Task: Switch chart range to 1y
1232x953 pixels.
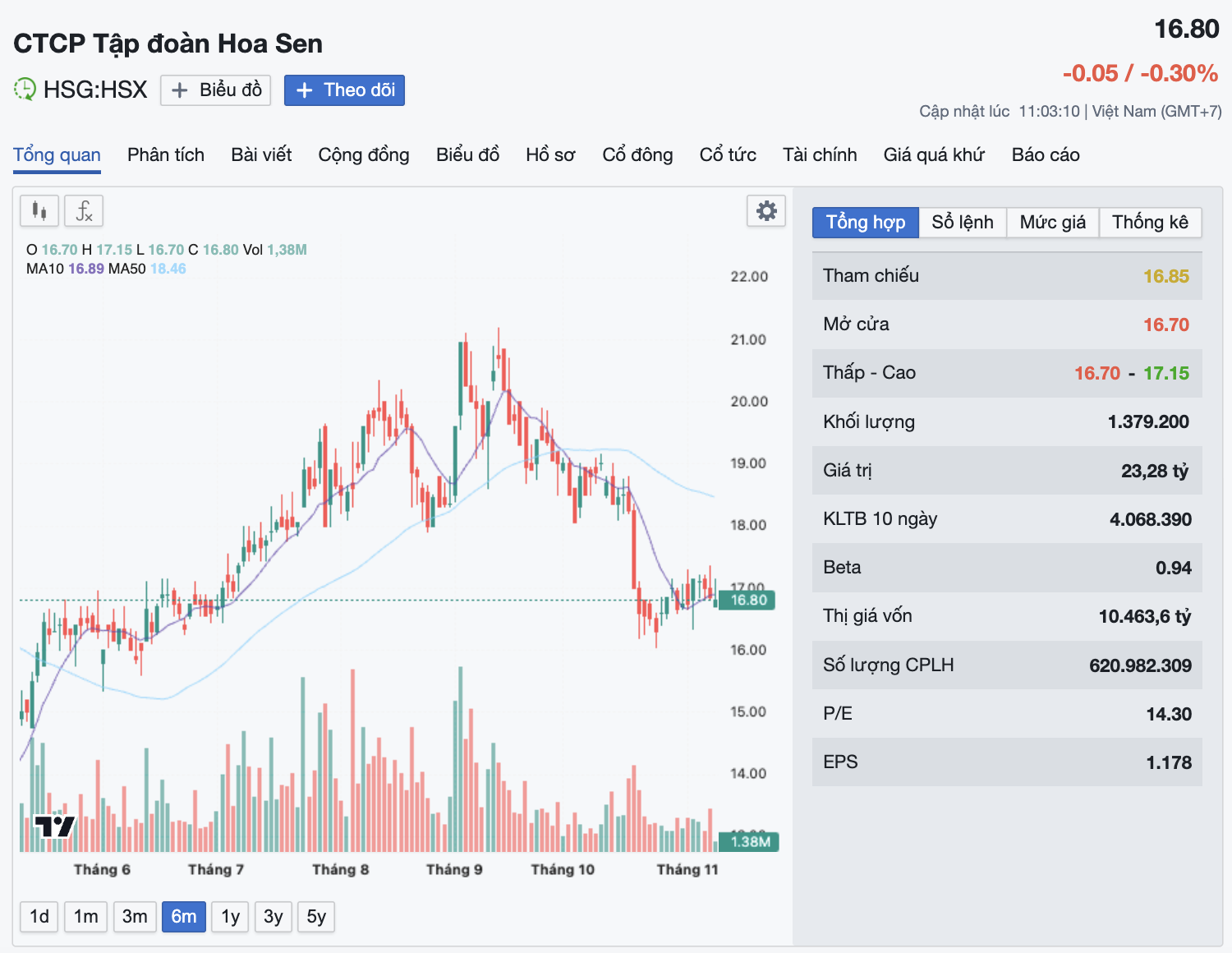Action: coord(231,916)
